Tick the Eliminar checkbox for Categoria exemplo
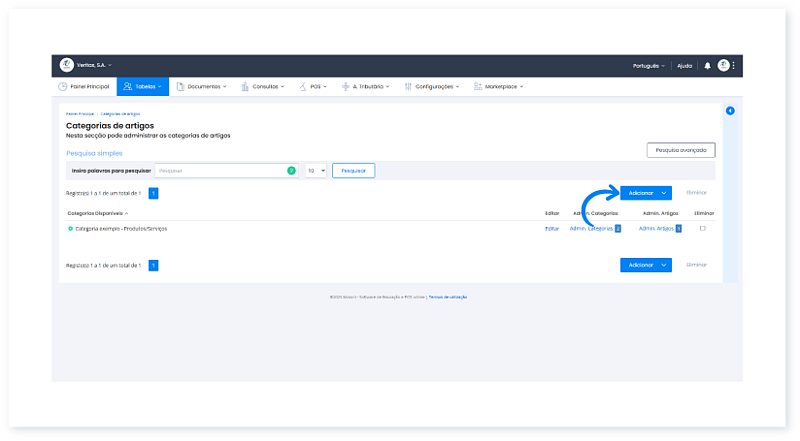 703,229
